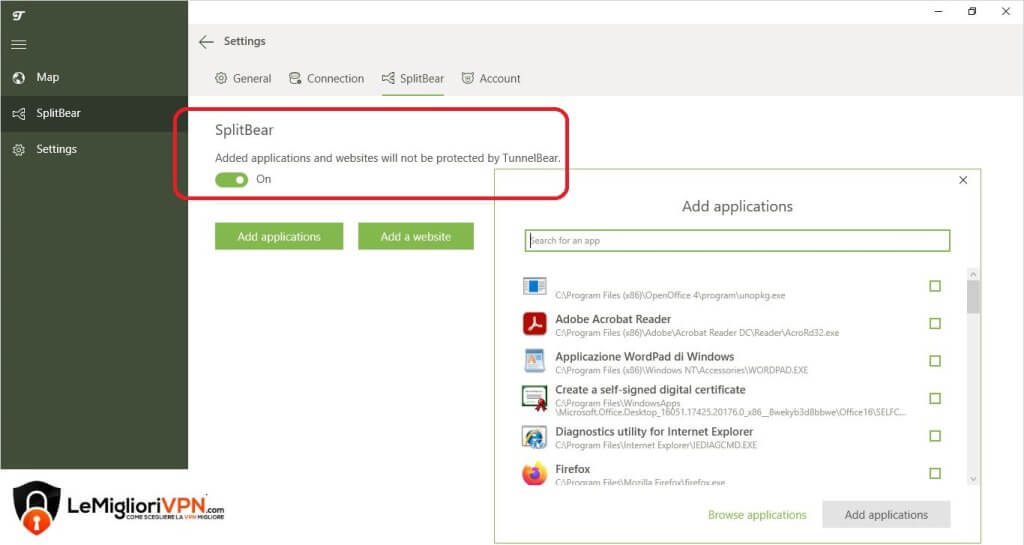Close the Add applications dialog

(963, 180)
